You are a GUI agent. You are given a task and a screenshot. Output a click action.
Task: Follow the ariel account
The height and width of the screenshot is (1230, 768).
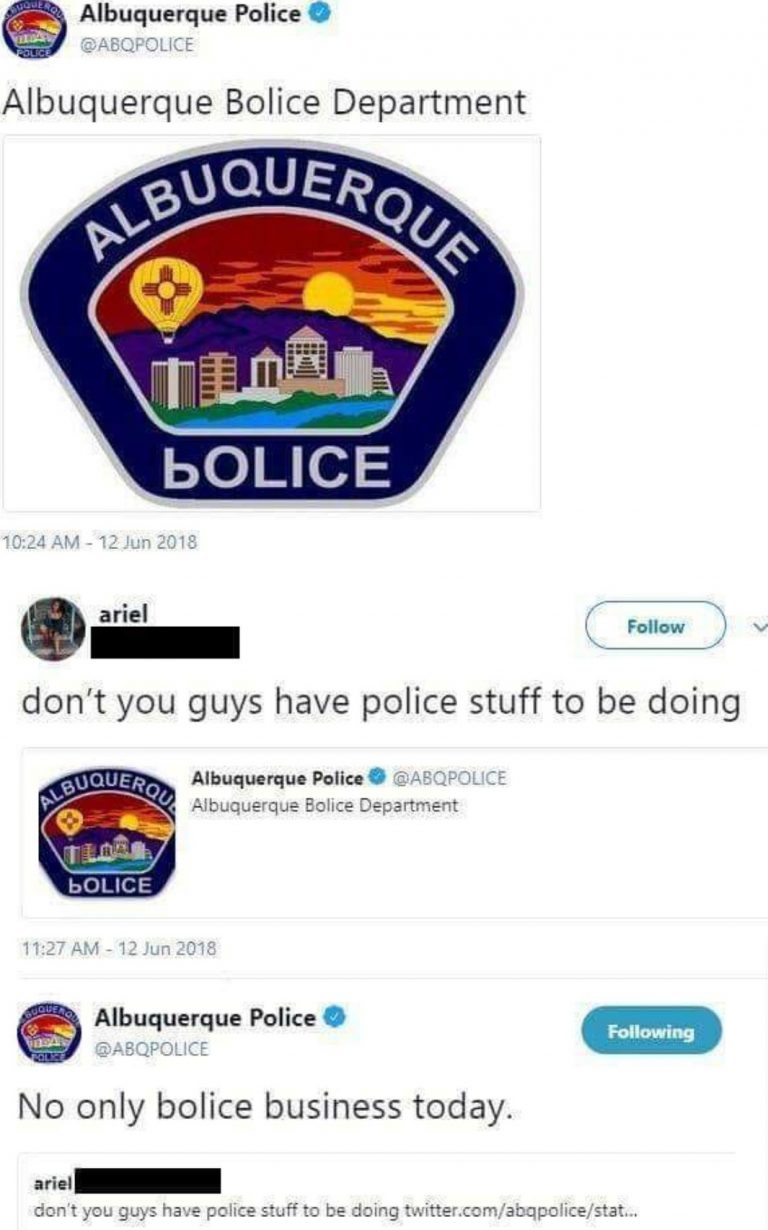[x=655, y=627]
